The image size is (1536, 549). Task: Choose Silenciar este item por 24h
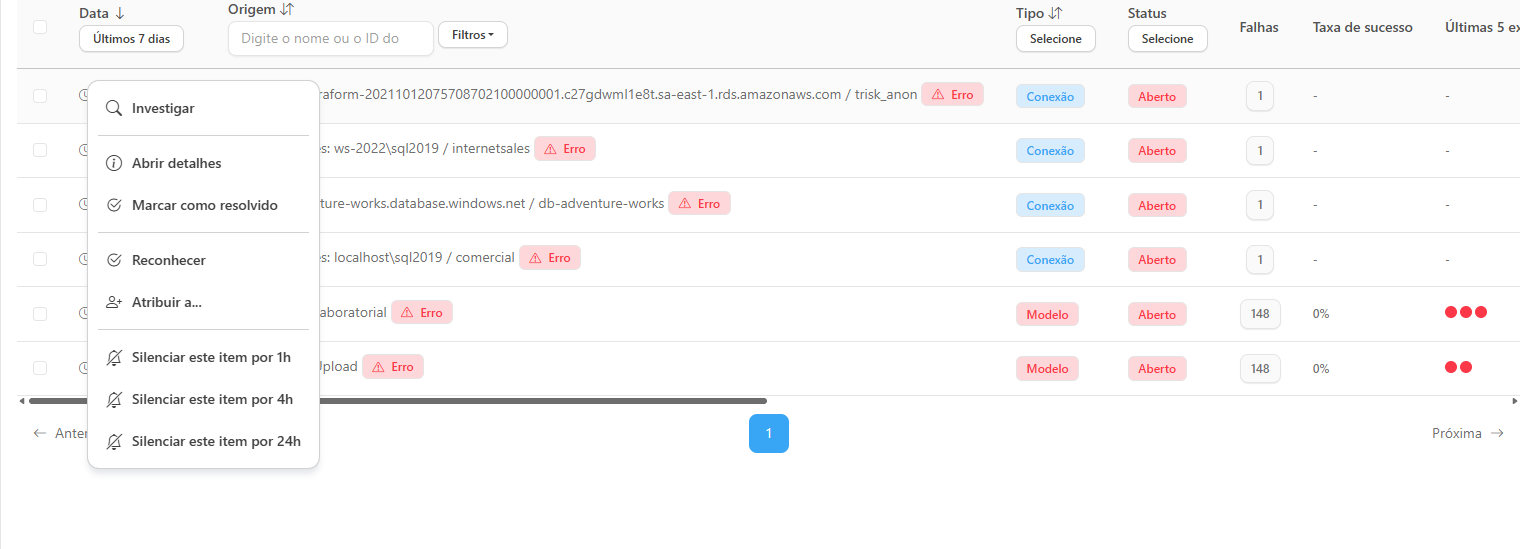(x=203, y=441)
